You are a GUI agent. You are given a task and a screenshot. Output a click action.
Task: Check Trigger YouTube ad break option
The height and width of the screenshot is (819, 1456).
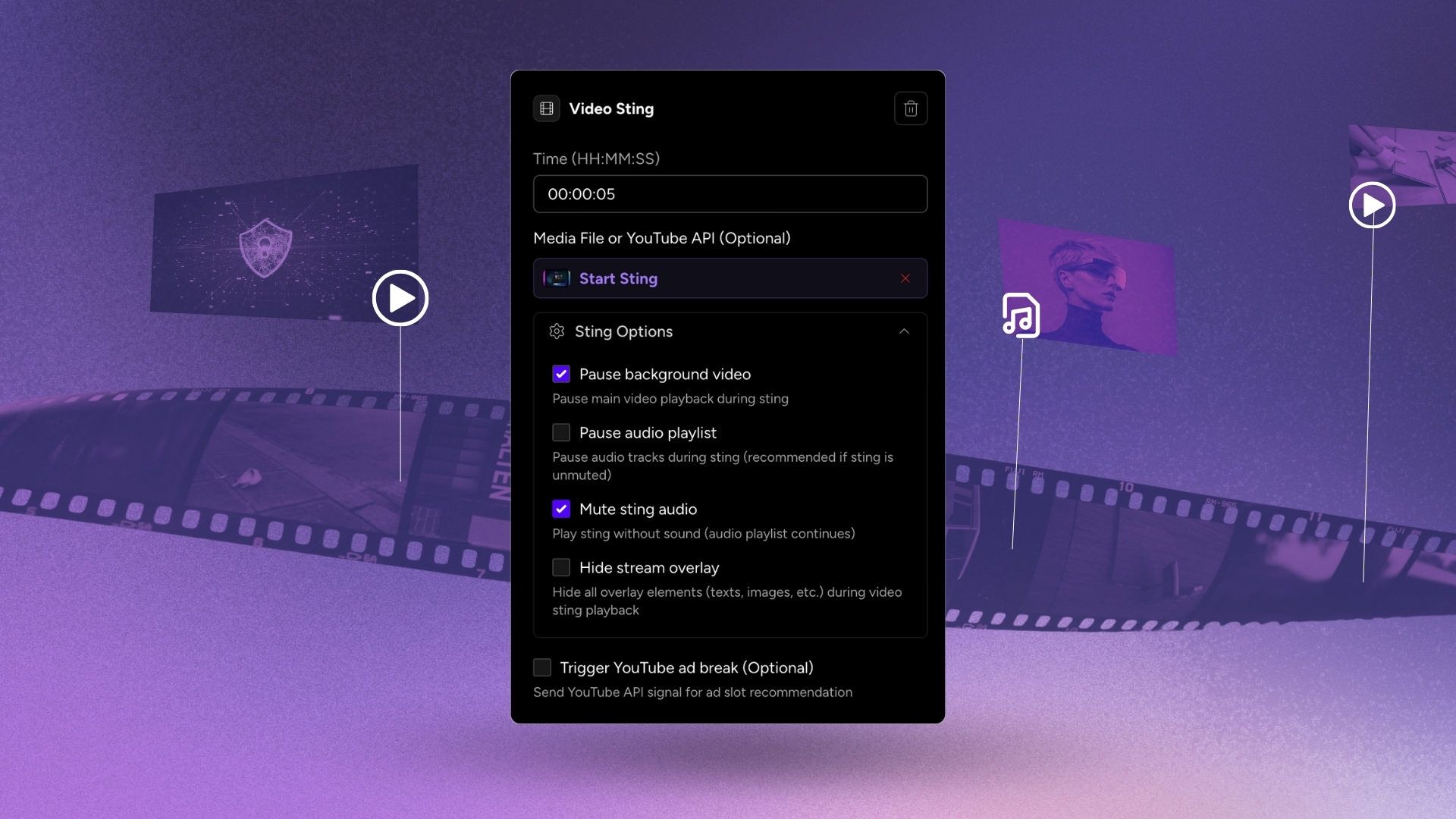(x=541, y=667)
